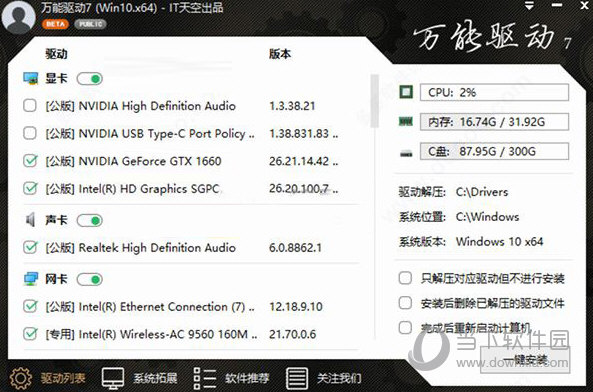593x392 pixels.
Task: Select the Intel(R) Wireless-AC 9560 160M row name
Action: [x=151, y=334]
